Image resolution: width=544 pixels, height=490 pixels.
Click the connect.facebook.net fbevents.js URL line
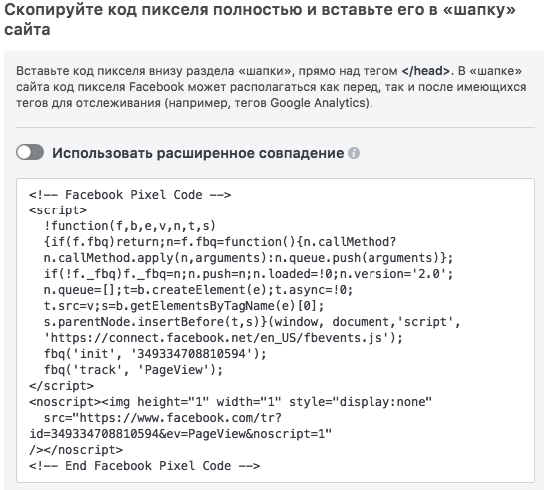[x=223, y=338]
